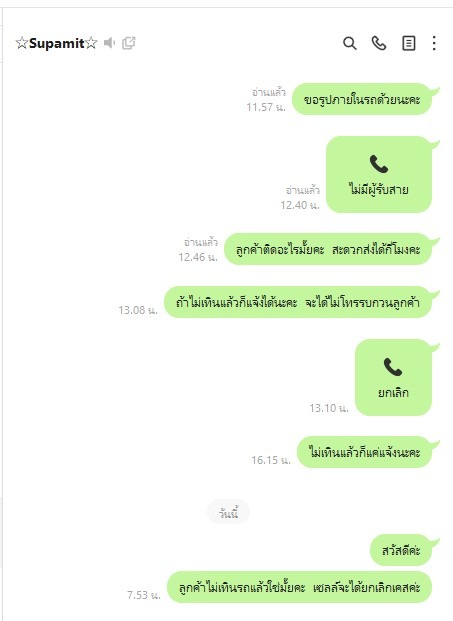This screenshot has height=621, width=453.
Task: Select the message sent at 7.53 น.
Action: pyautogui.click(x=299, y=587)
